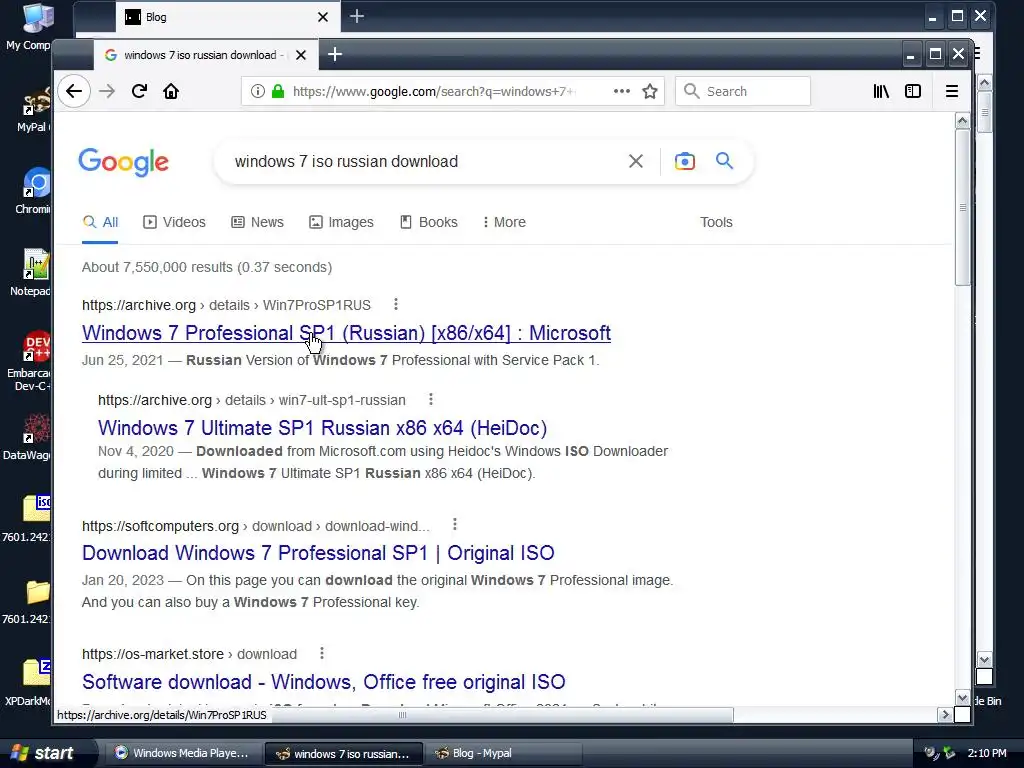Screen dimensions: 1024x768
Task: Close the Blog tab in background window
Action: pos(323,17)
